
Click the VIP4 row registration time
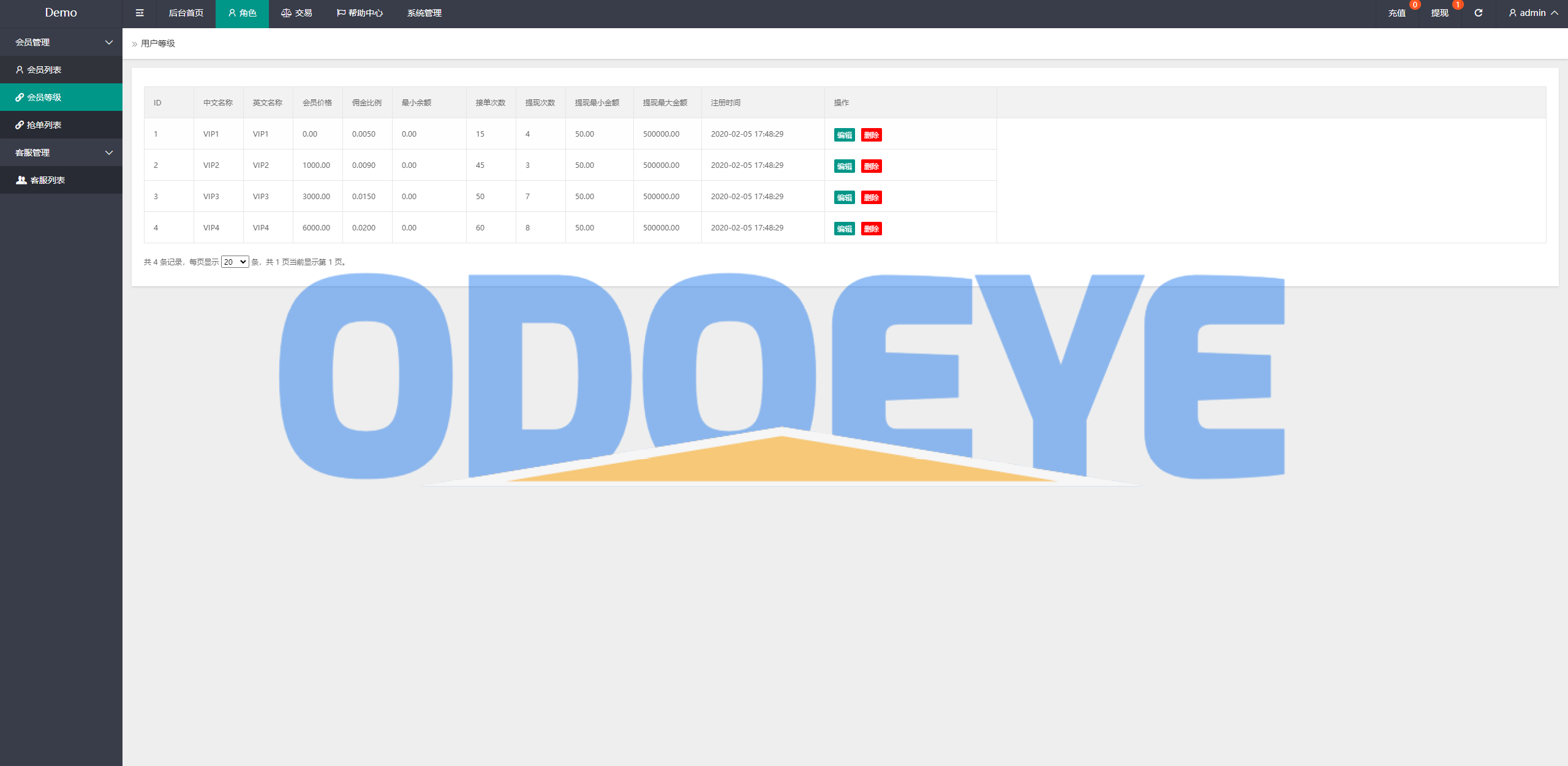tap(747, 228)
